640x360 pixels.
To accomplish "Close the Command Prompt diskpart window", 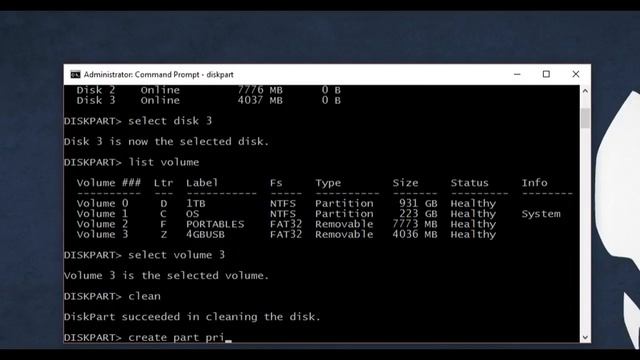I will pos(576,74).
